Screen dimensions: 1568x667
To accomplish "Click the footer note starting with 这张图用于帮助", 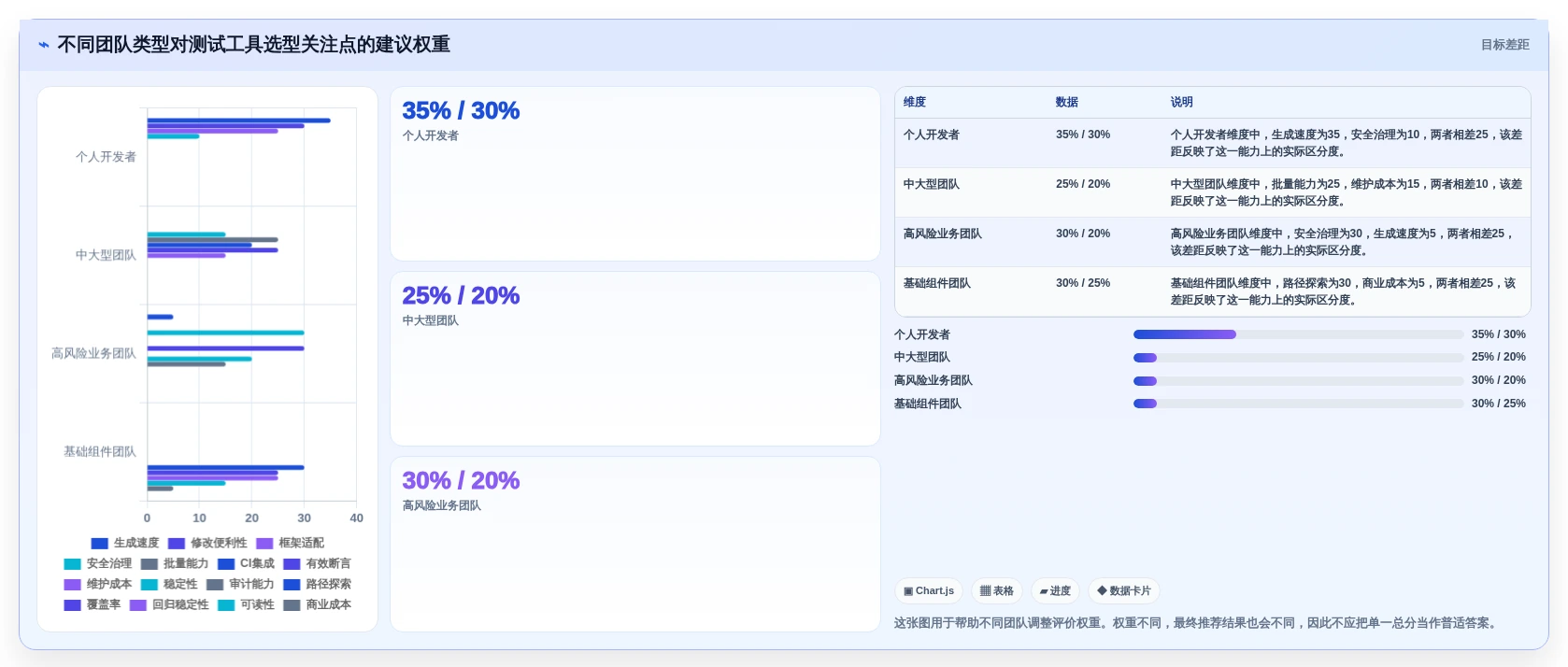I will [x=1198, y=623].
